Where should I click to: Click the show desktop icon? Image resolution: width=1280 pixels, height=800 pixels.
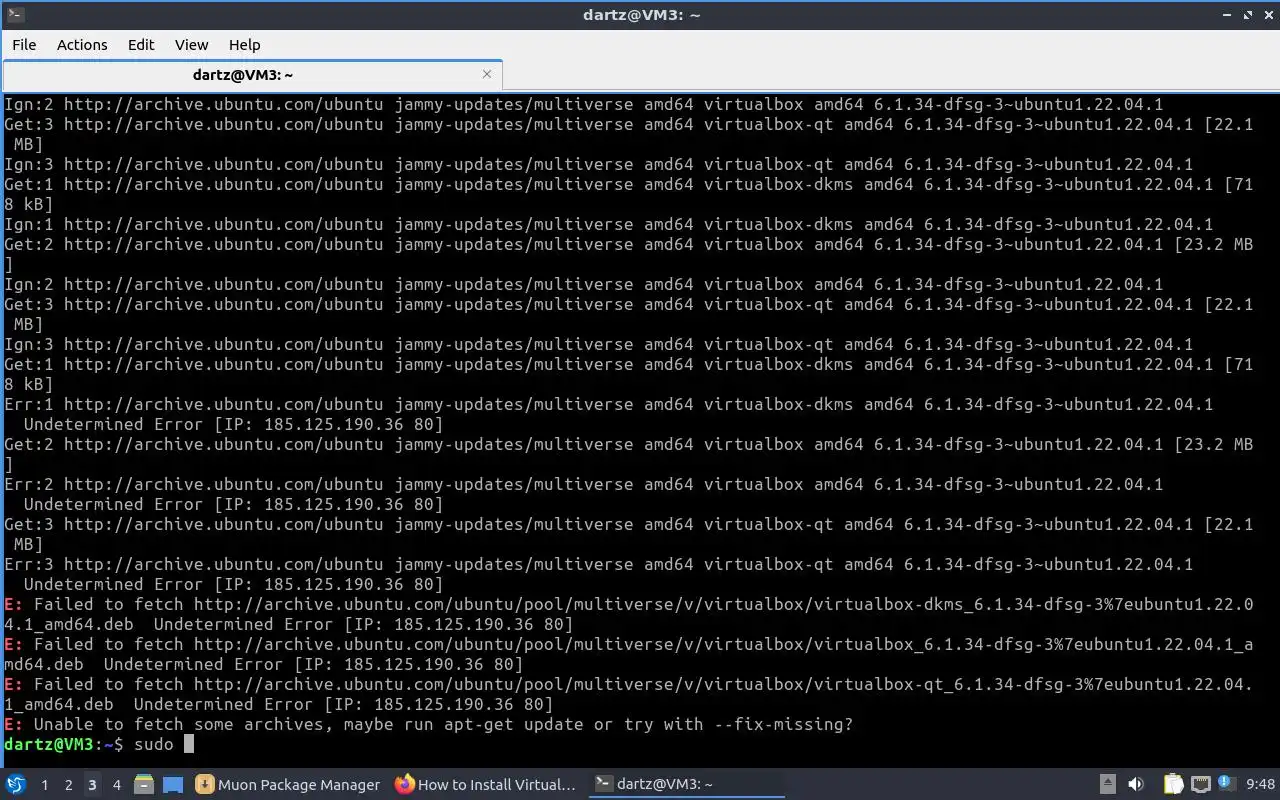(173, 784)
